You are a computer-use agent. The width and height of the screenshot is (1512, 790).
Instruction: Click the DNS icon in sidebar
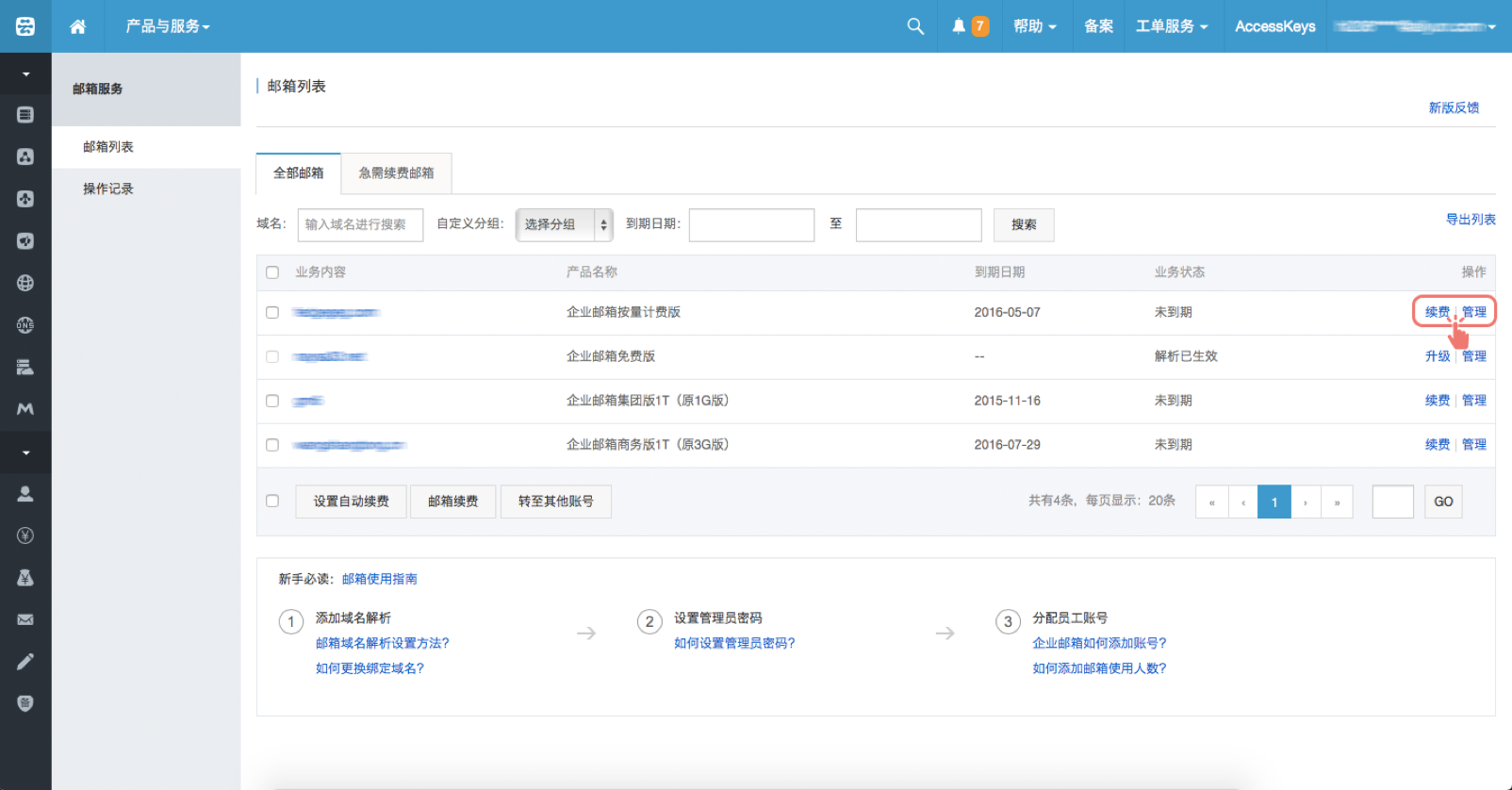point(25,325)
